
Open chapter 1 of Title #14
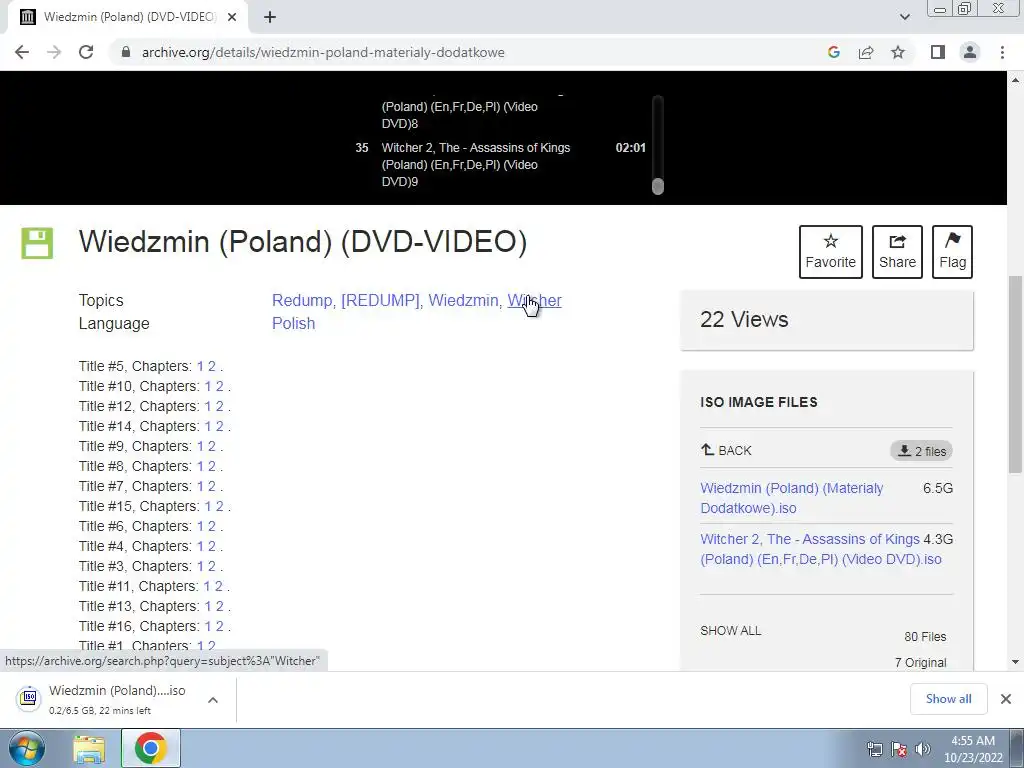(x=208, y=426)
